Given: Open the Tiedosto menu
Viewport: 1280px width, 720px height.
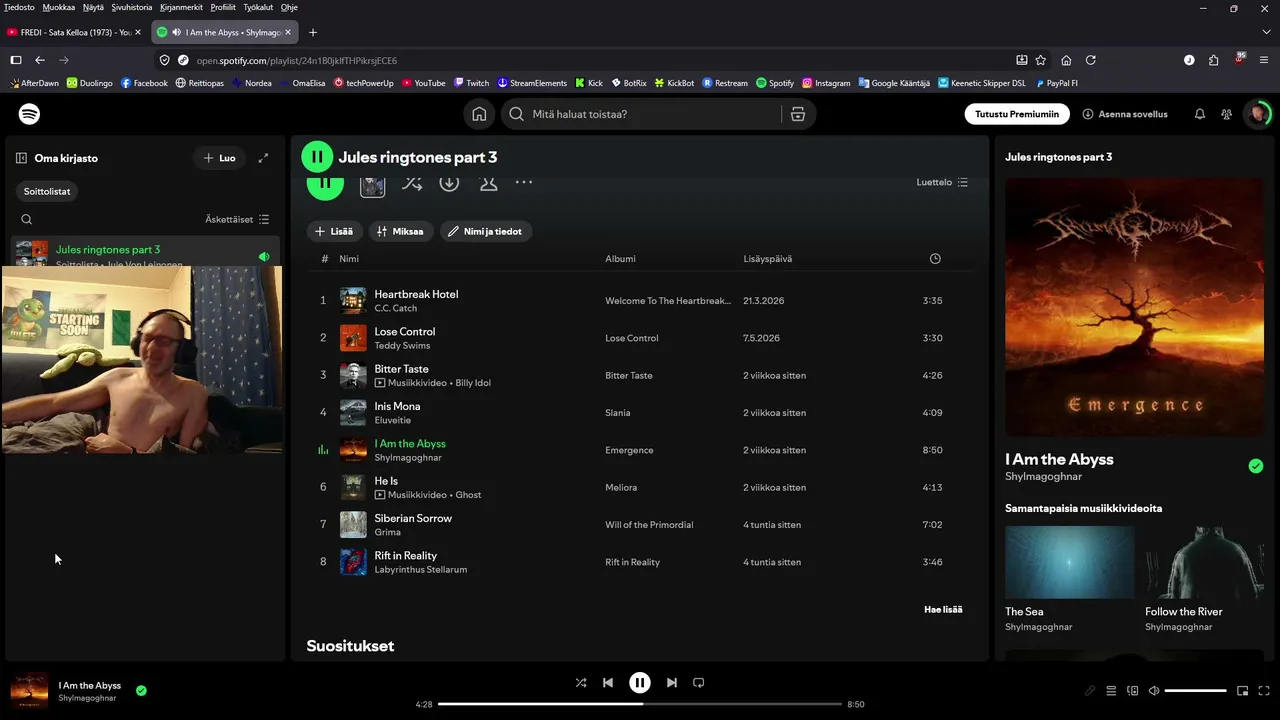Looking at the screenshot, I should pos(19,7).
